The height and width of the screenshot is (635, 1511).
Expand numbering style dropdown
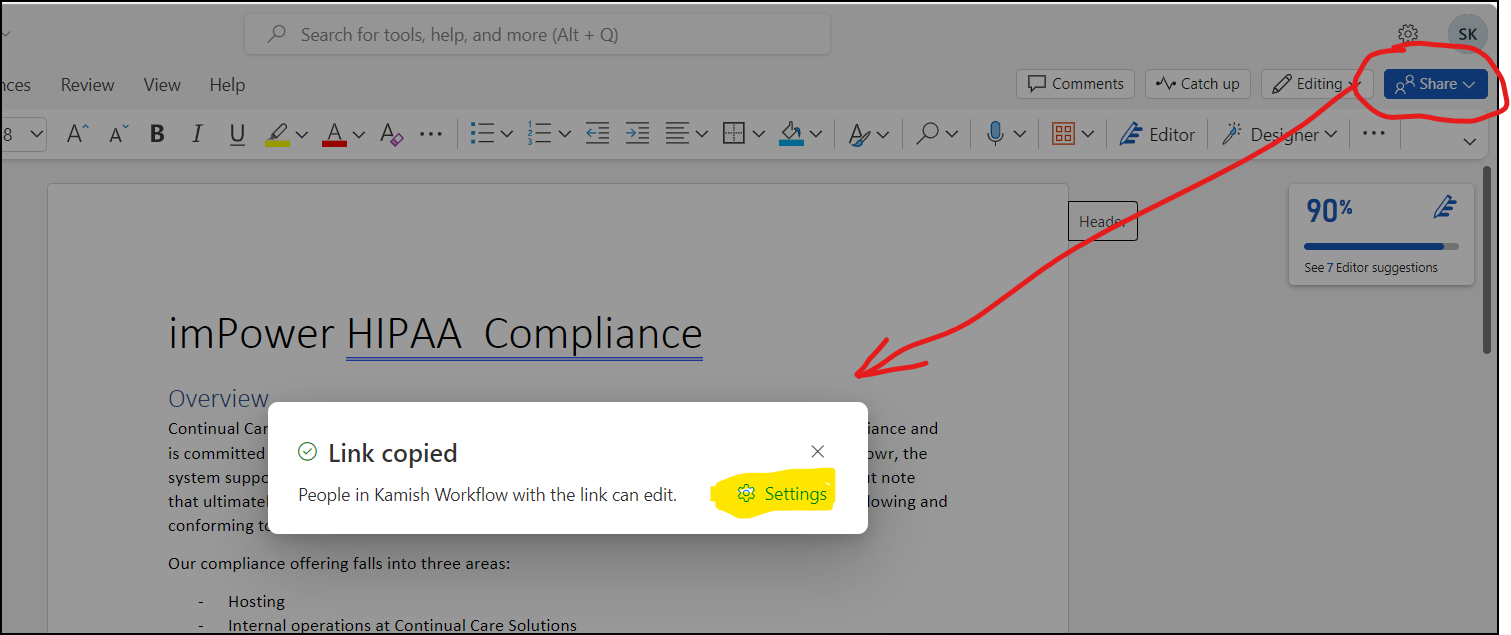[x=564, y=134]
